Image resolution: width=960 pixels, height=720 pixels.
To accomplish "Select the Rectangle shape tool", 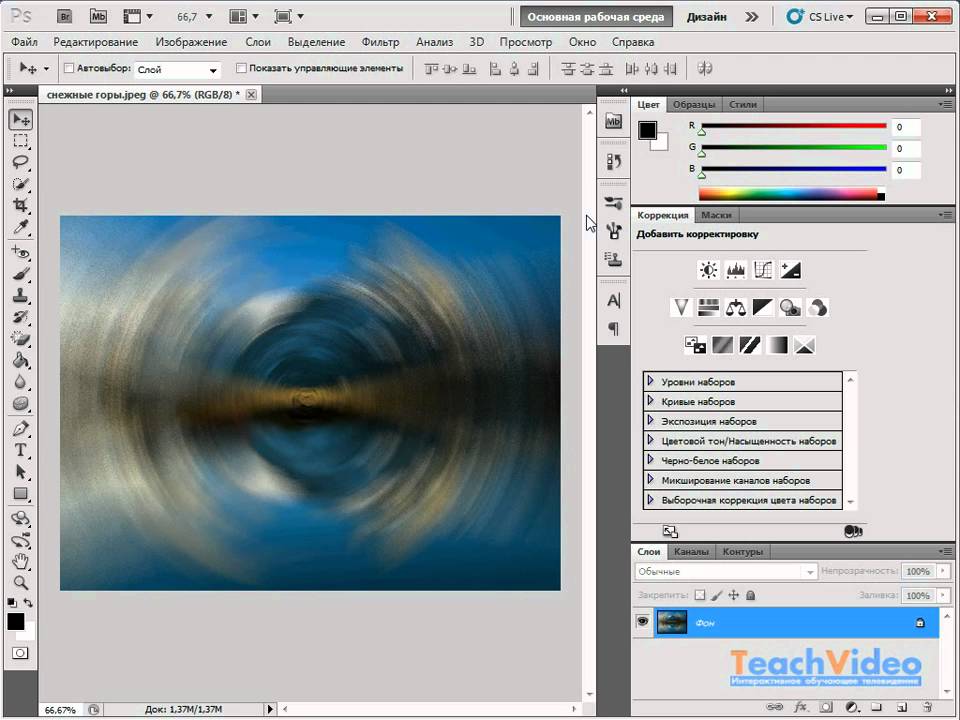I will [x=21, y=493].
